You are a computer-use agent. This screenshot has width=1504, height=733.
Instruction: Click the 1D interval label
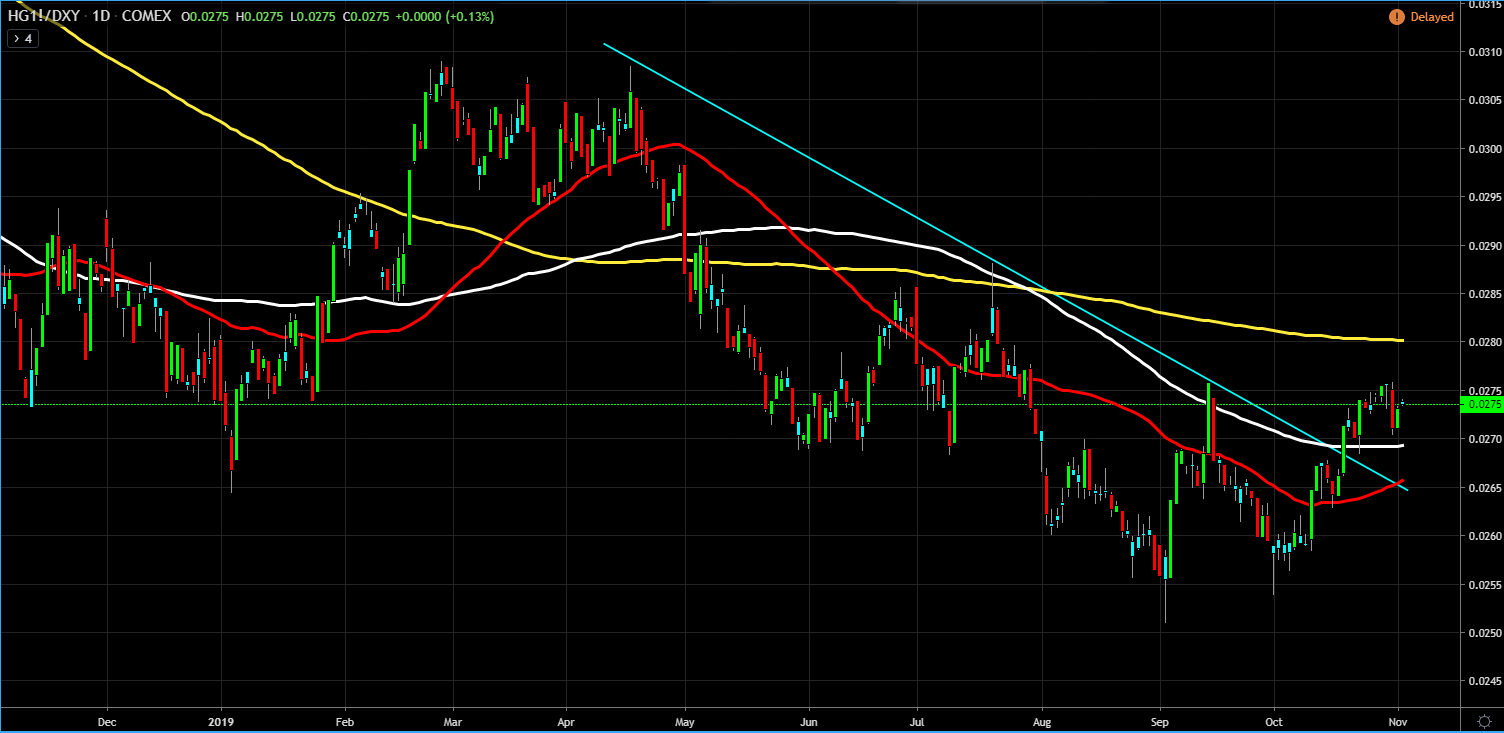pyautogui.click(x=100, y=17)
